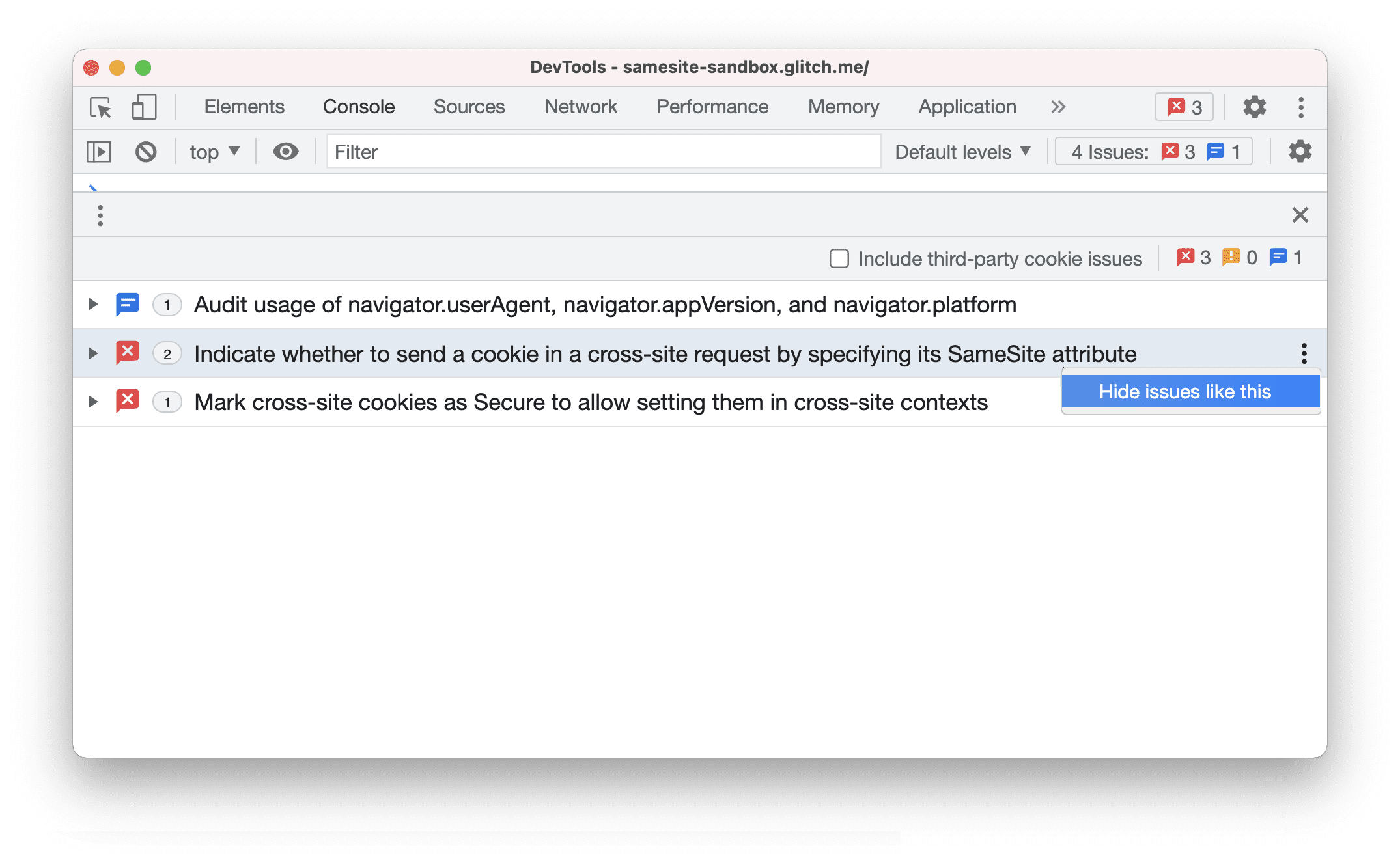
Task: Toggle the inspect element cursor icon
Action: pos(101,106)
